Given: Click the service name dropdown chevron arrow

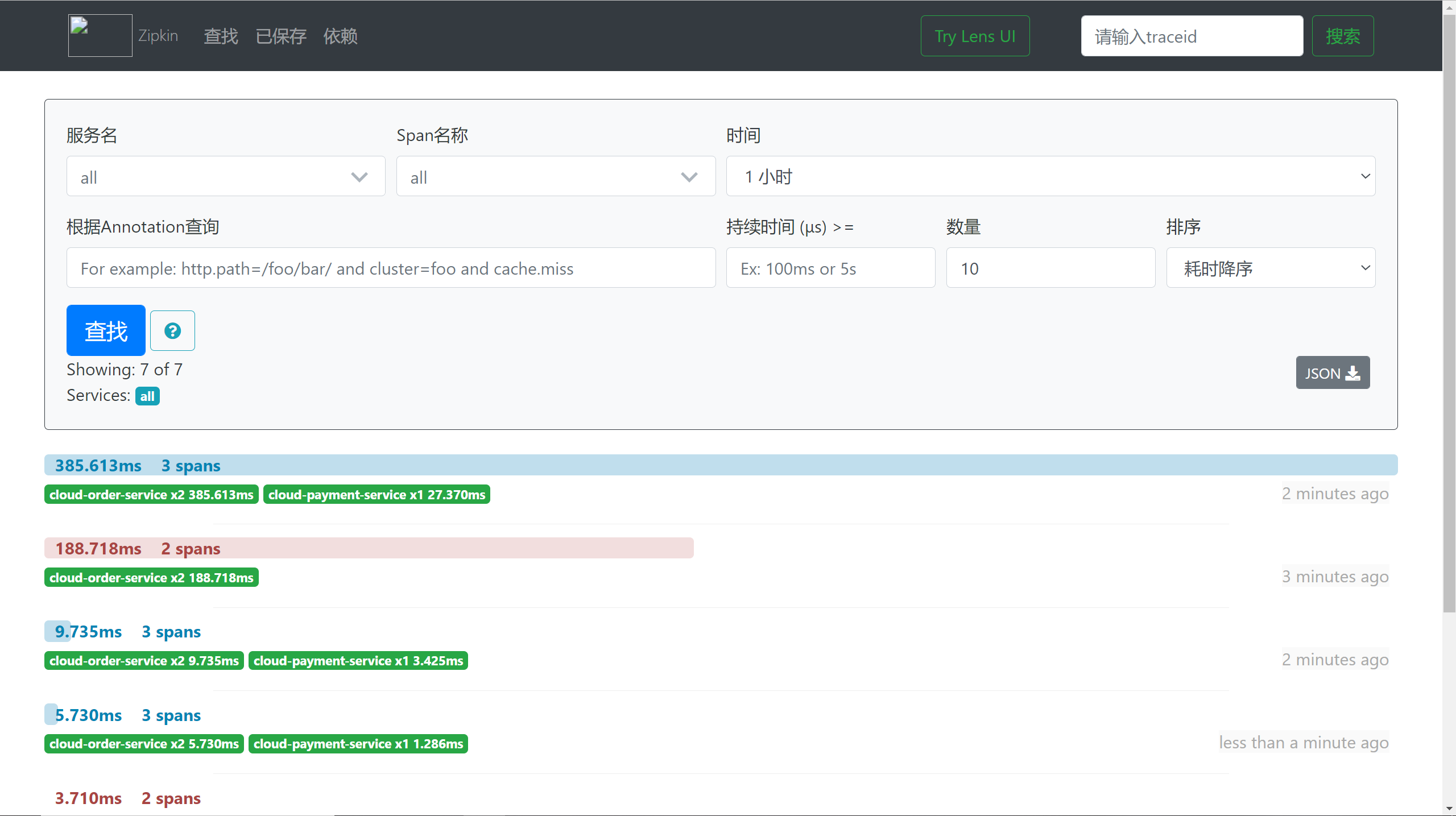Looking at the screenshot, I should (359, 177).
